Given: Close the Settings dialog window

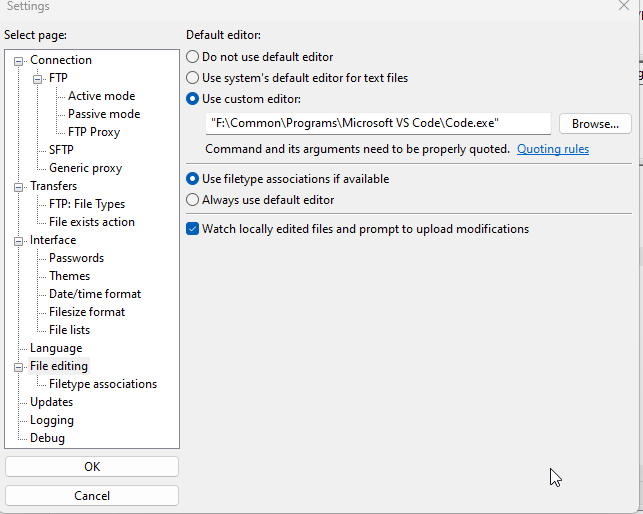Looking at the screenshot, I should 624,6.
